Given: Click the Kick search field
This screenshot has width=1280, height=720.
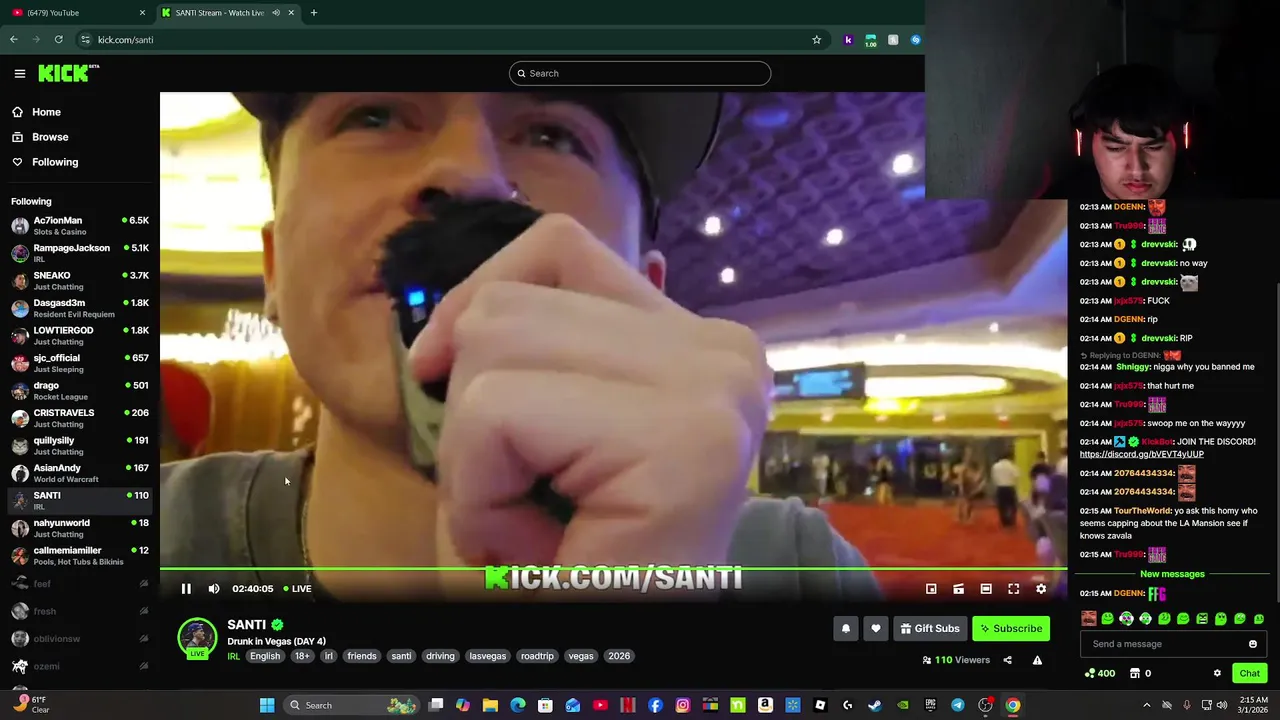Looking at the screenshot, I should point(640,73).
